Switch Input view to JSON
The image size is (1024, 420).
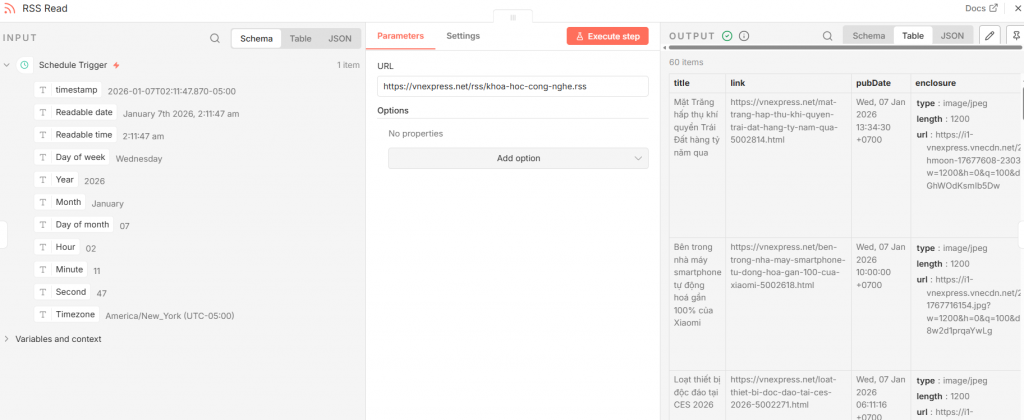[x=340, y=38]
